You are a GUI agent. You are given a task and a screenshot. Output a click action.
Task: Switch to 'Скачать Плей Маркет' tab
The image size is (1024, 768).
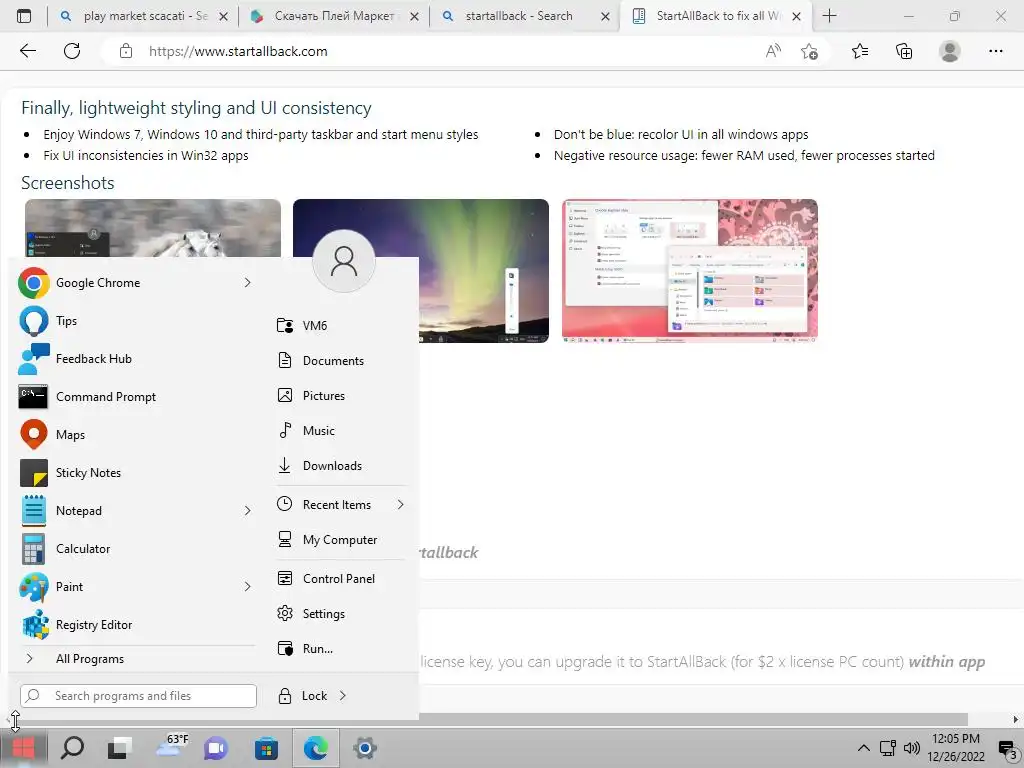[x=333, y=16]
